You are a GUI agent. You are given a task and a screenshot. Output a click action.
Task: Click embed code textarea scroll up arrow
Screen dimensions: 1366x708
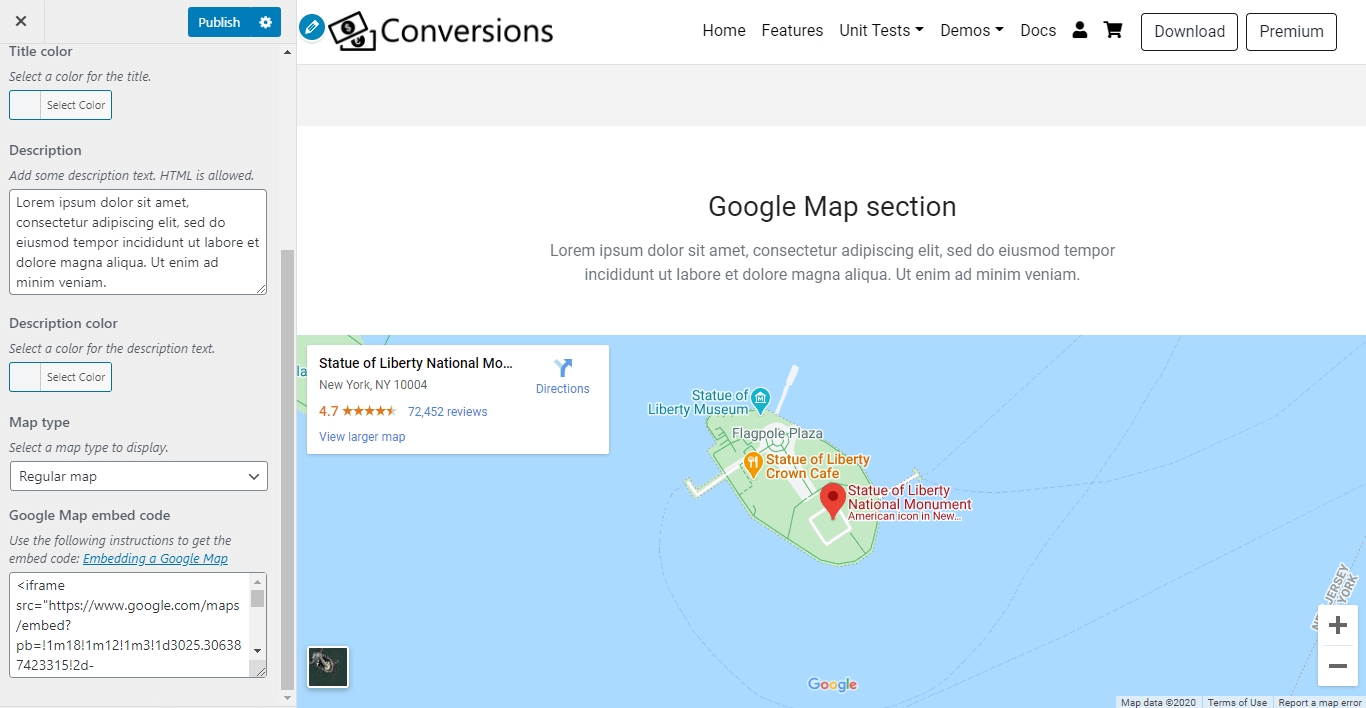(258, 581)
